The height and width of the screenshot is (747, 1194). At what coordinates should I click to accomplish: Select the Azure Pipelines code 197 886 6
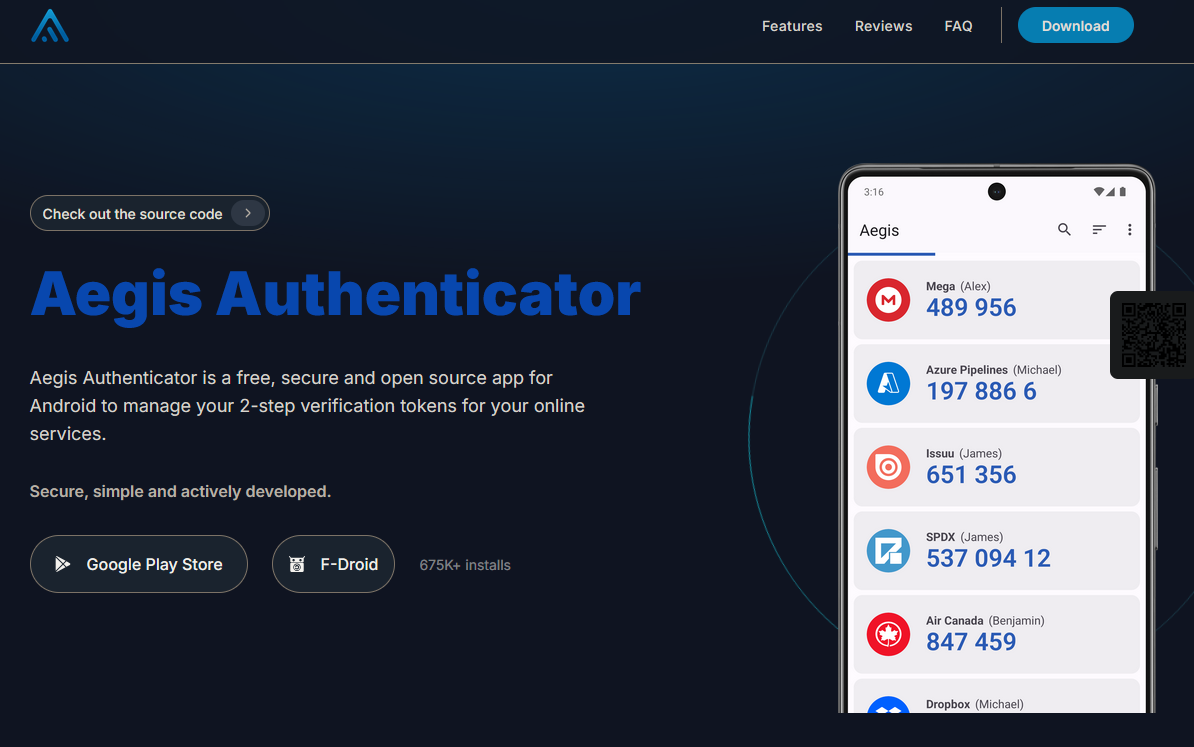click(x=981, y=391)
